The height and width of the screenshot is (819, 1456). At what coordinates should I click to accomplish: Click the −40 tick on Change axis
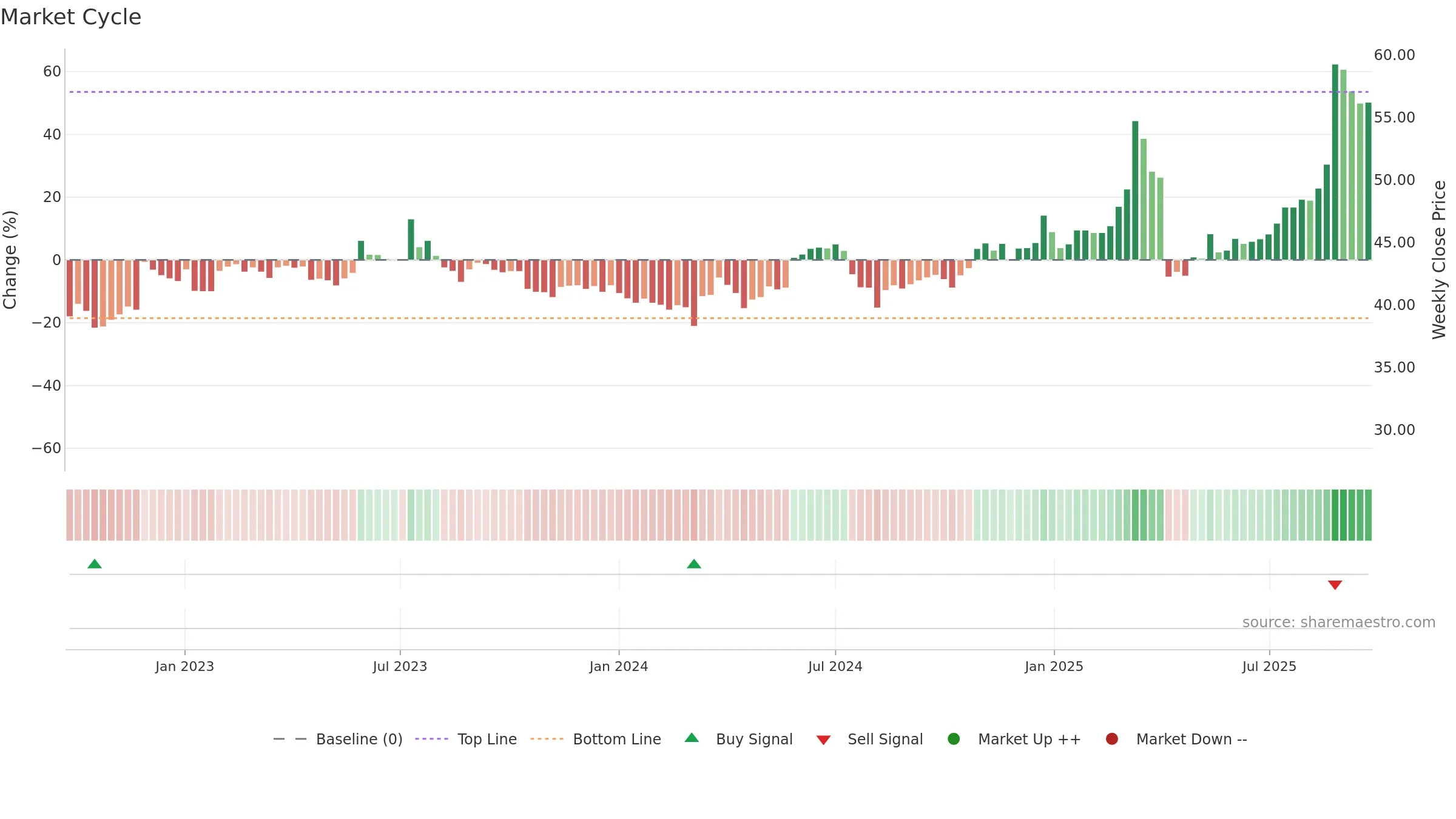click(x=47, y=386)
